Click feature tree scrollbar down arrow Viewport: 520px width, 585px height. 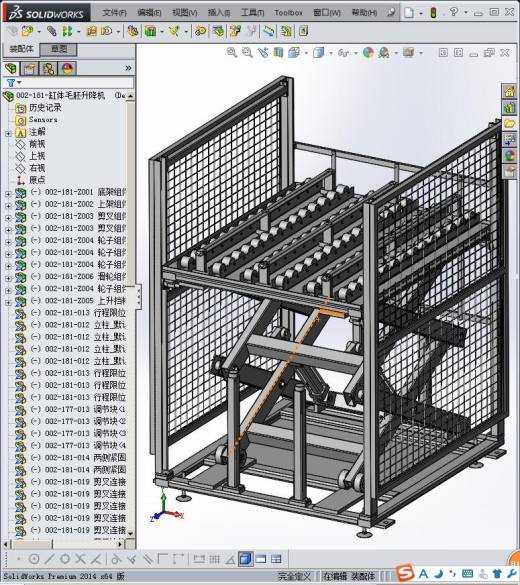tap(130, 534)
